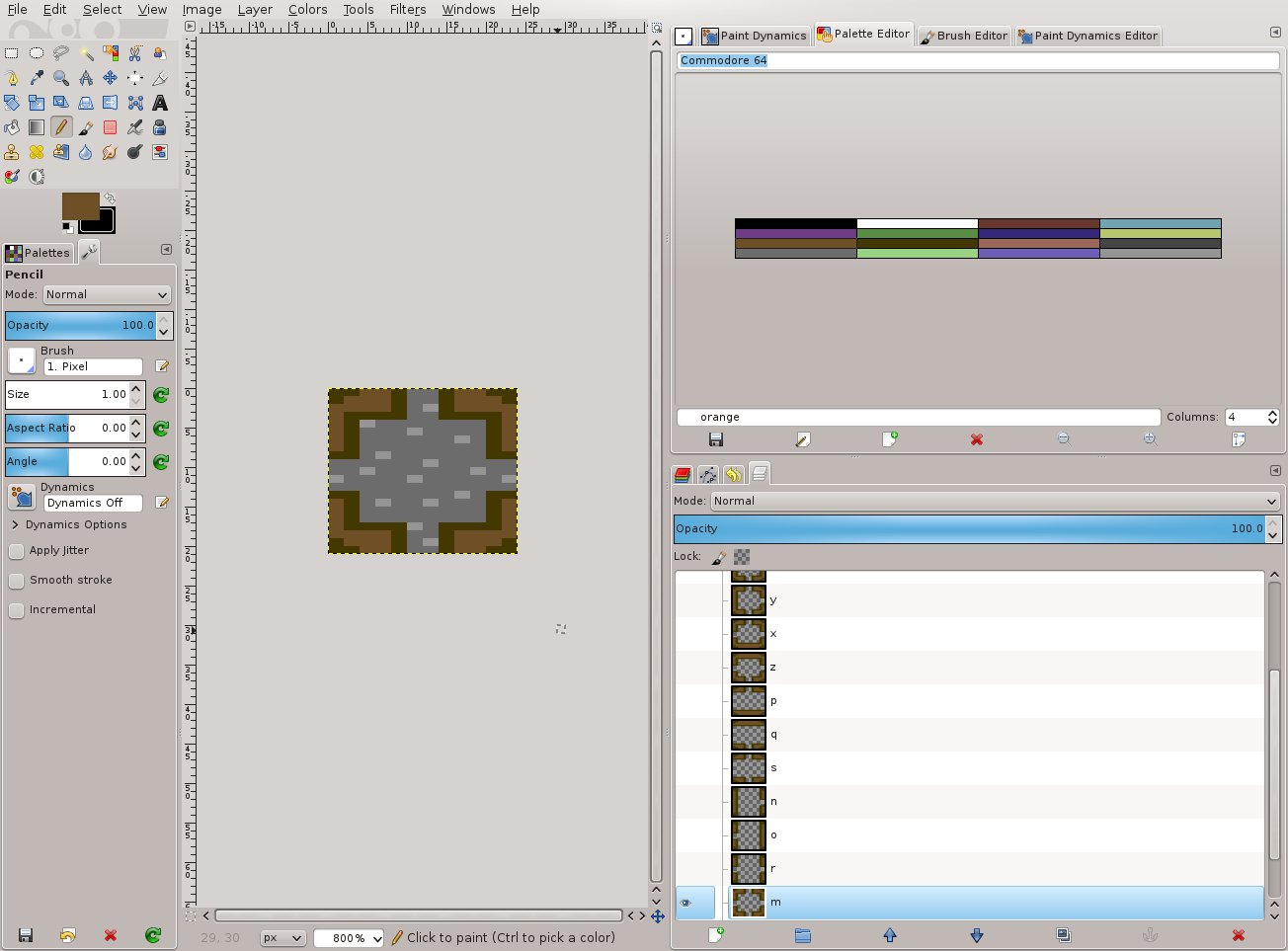Screen dimensions: 1288x951
Task: Open the File menu
Action: [18, 10]
